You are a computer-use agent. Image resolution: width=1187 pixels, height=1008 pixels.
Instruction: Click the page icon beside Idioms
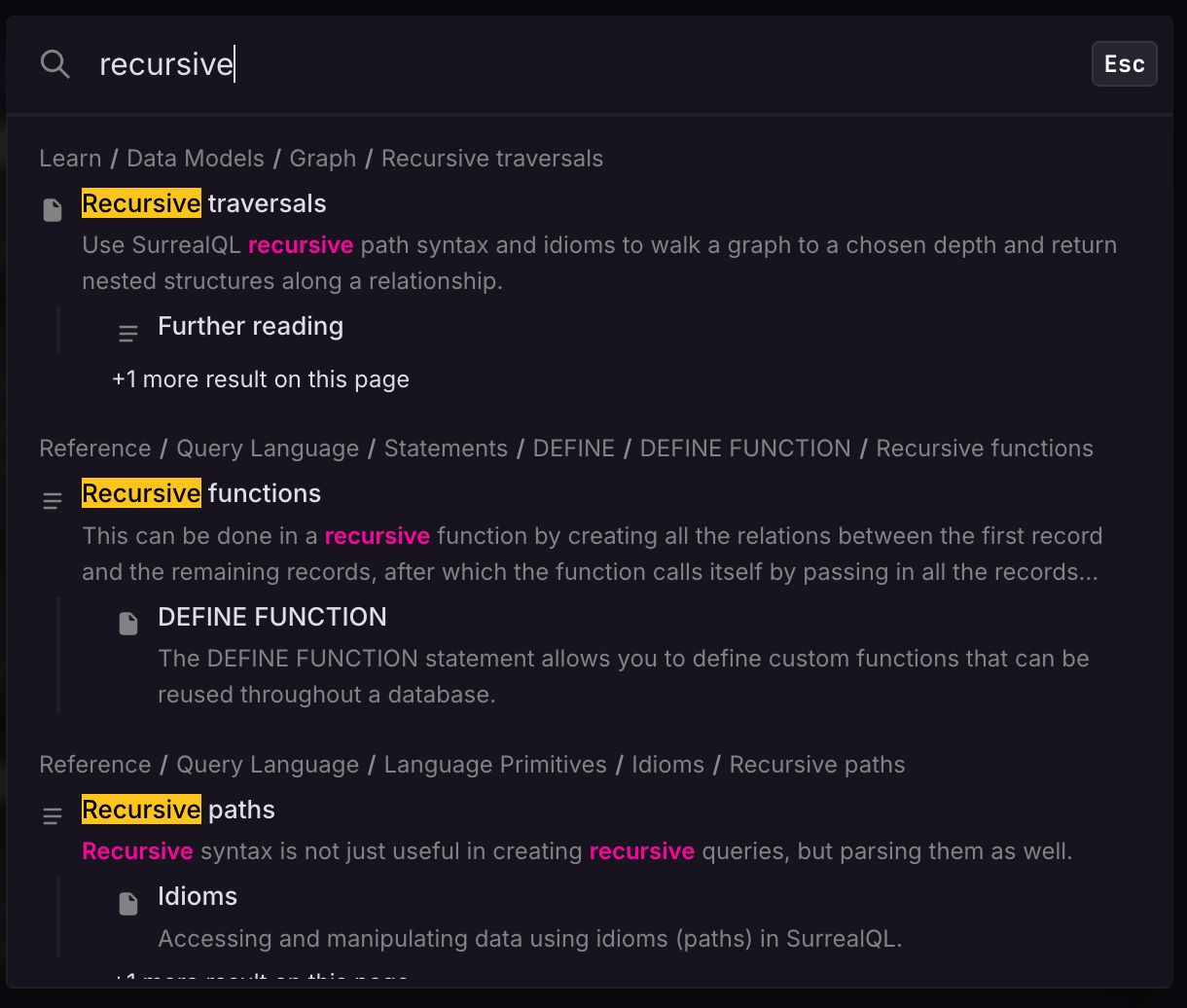pyautogui.click(x=127, y=903)
